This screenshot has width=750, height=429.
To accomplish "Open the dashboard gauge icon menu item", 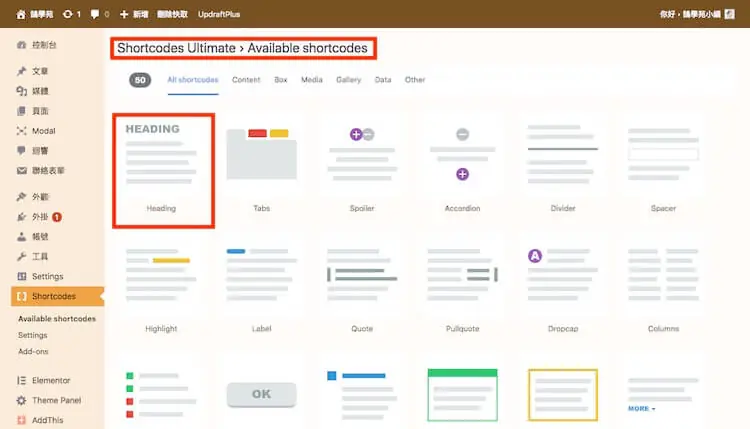I will pyautogui.click(x=37, y=45).
